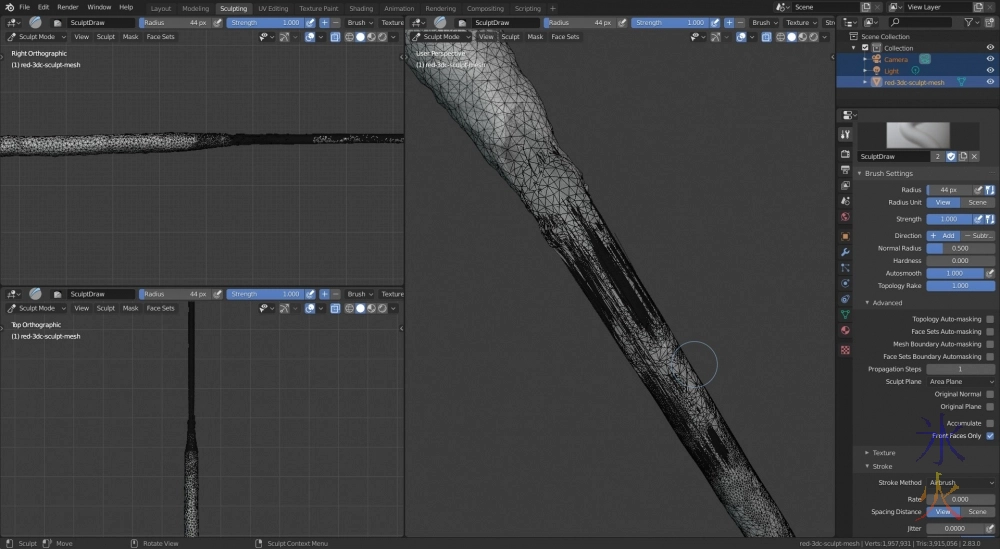Select the Subtract direction button

[978, 236]
